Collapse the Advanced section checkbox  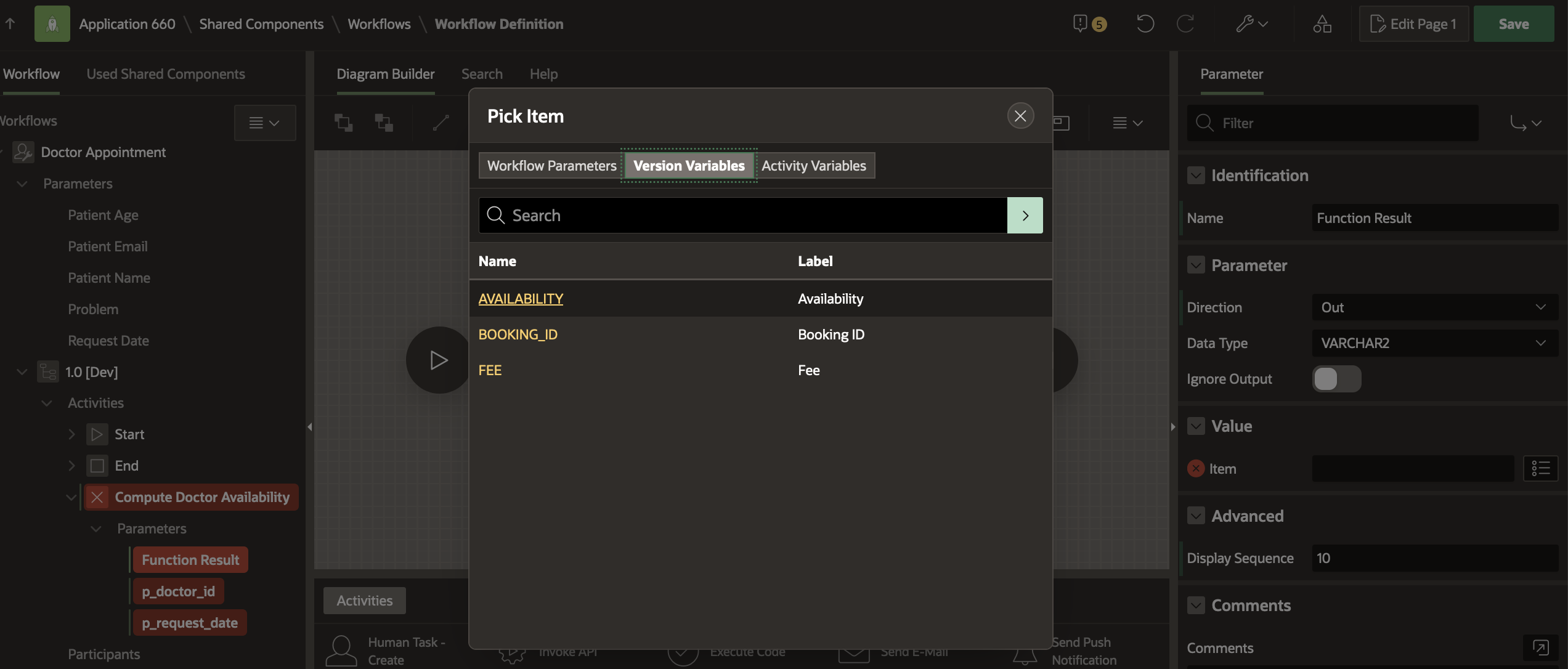[x=1196, y=516]
